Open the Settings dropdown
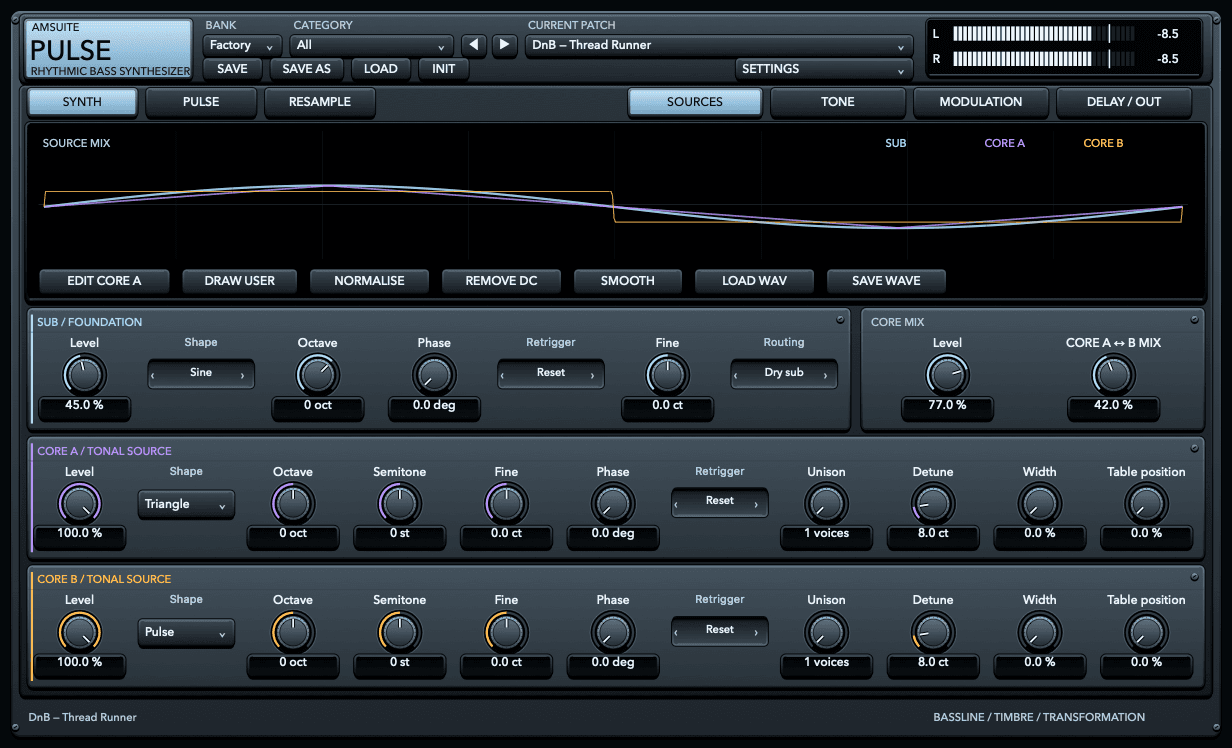1232x748 pixels. click(x=824, y=69)
